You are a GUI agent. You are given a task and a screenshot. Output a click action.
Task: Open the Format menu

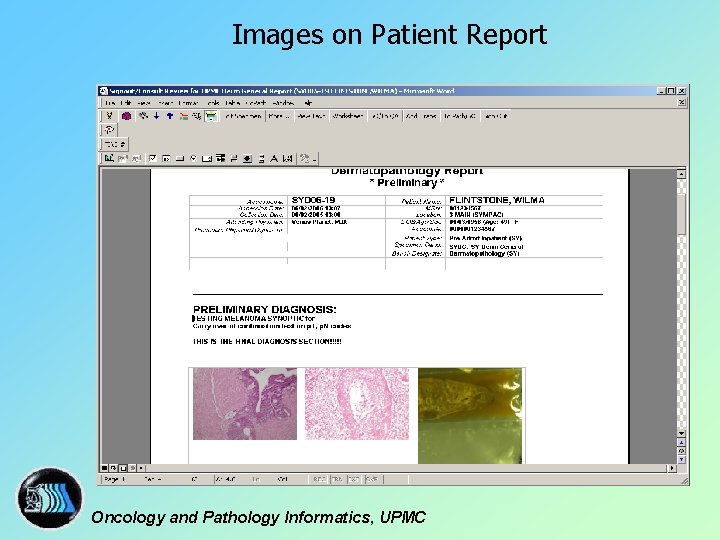coord(188,103)
